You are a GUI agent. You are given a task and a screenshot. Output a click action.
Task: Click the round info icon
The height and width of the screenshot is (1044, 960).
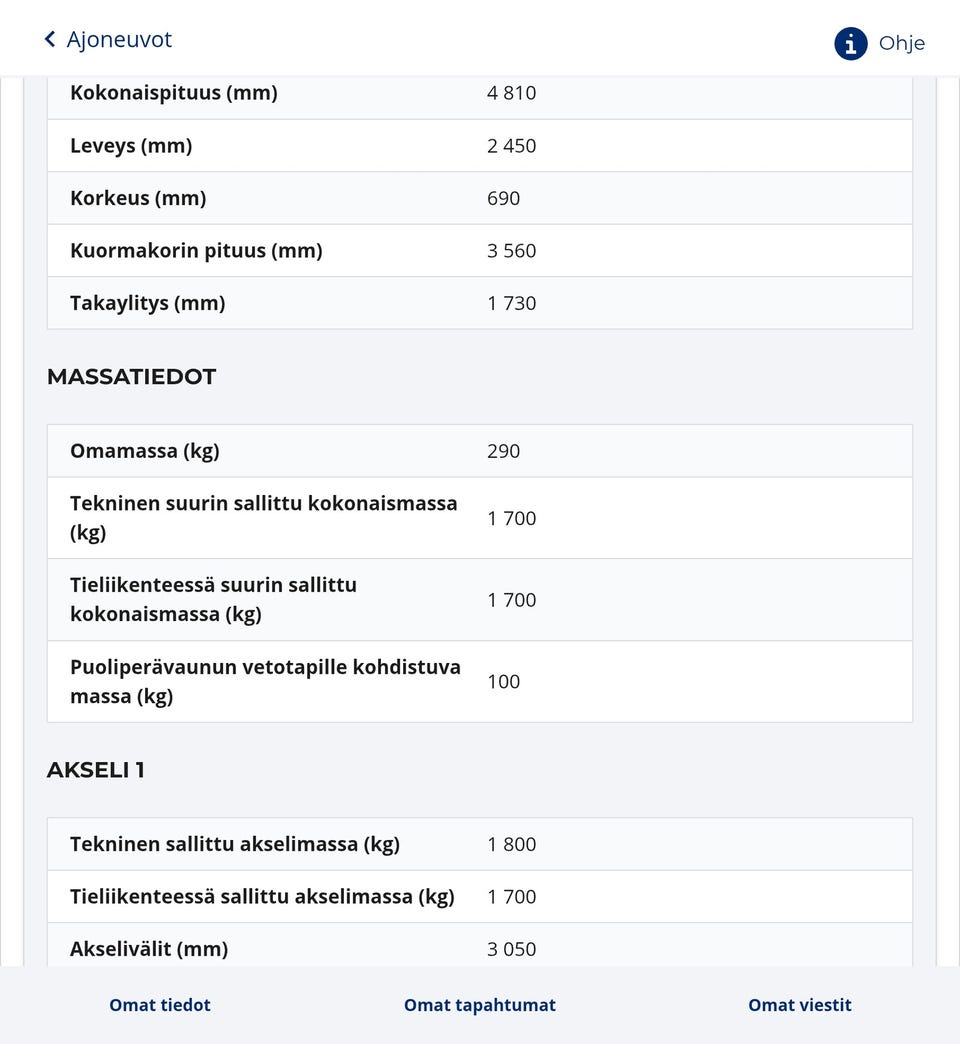coord(851,43)
